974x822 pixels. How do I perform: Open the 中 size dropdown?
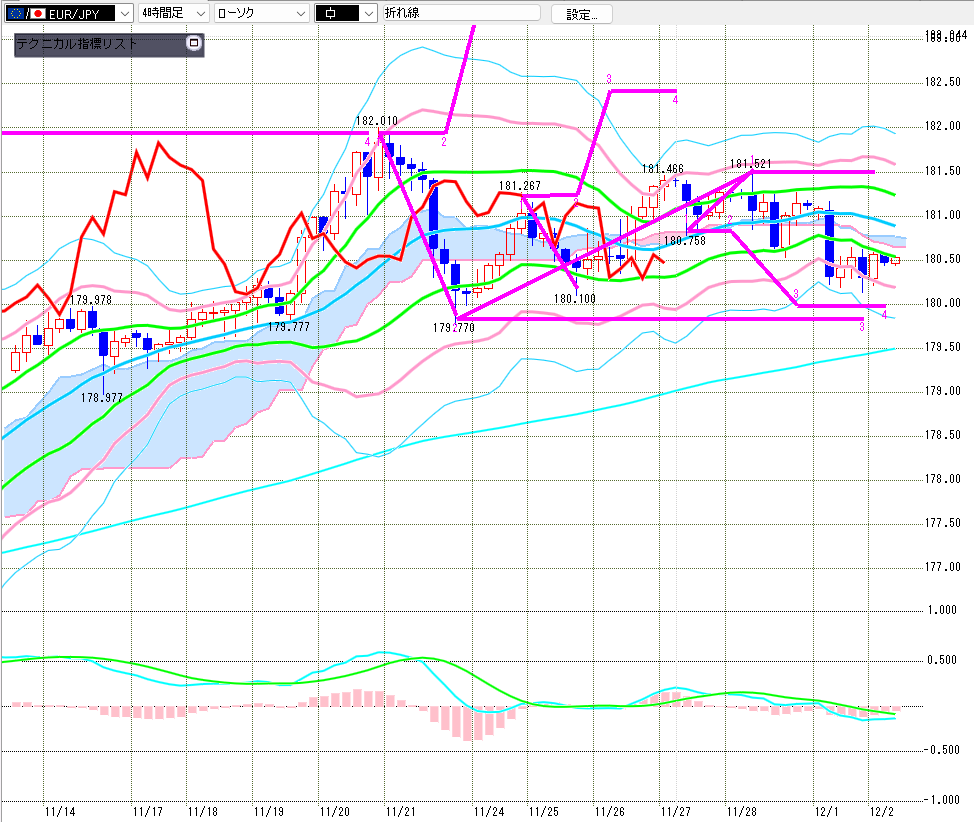pos(368,13)
